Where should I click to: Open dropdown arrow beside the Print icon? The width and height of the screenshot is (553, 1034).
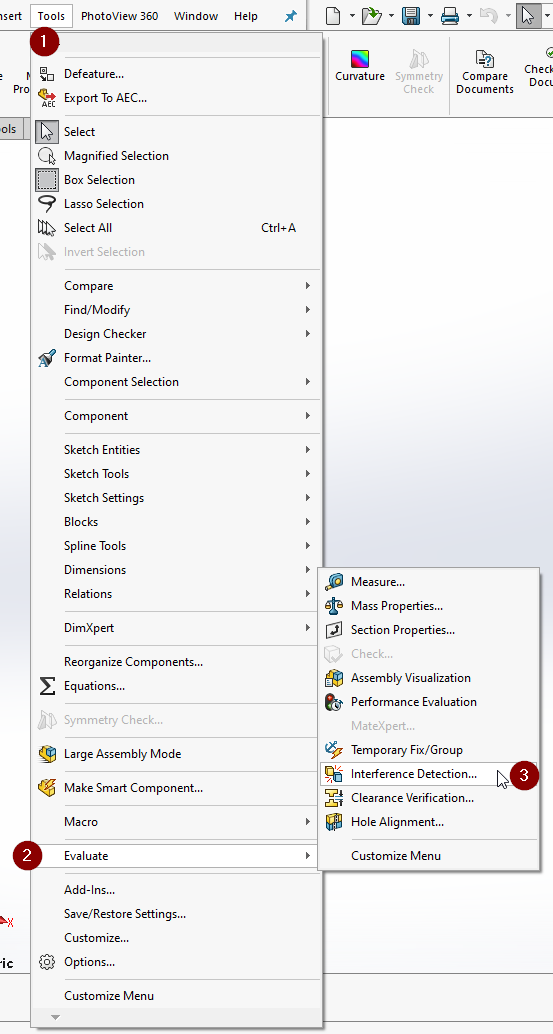click(469, 16)
